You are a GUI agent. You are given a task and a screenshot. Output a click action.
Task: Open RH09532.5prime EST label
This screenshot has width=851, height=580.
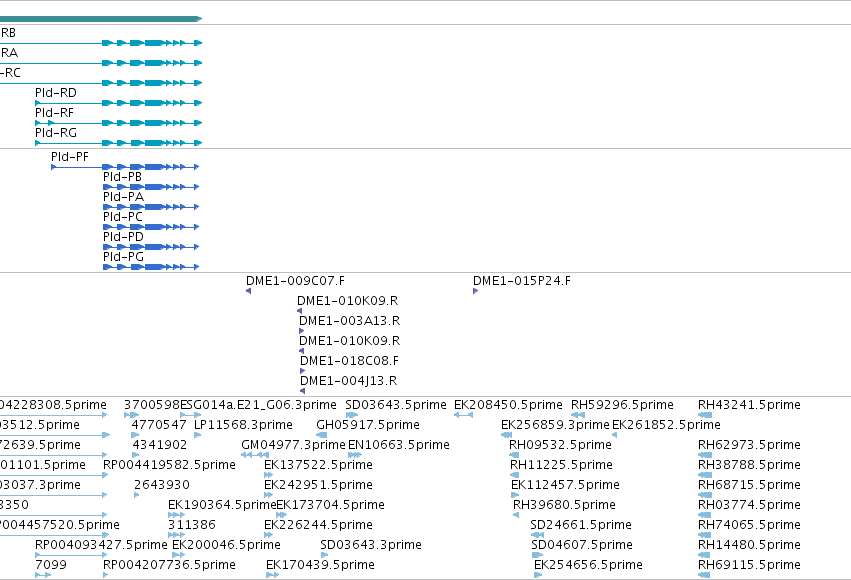pos(561,445)
